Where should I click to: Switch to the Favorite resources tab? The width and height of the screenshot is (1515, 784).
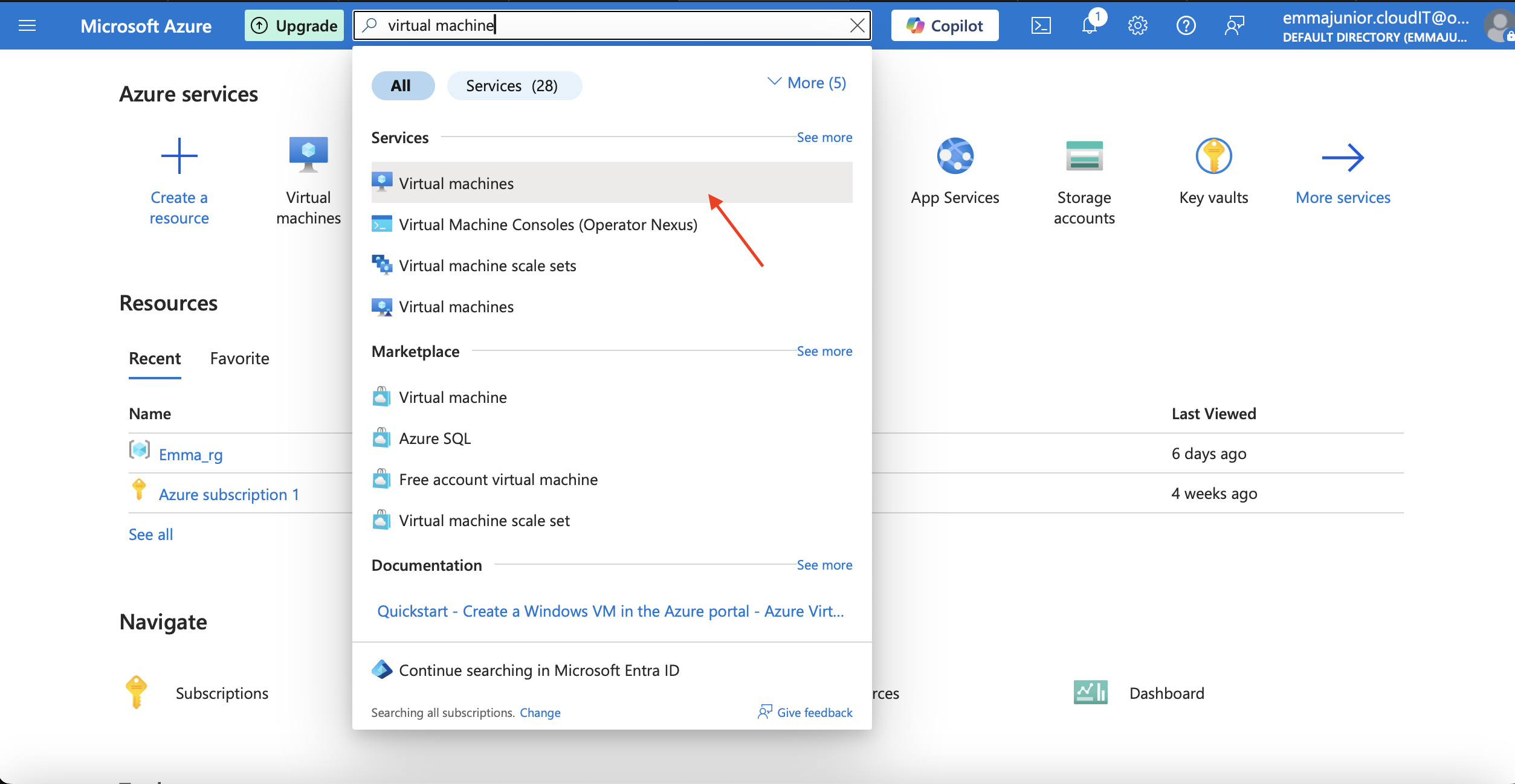tap(239, 358)
